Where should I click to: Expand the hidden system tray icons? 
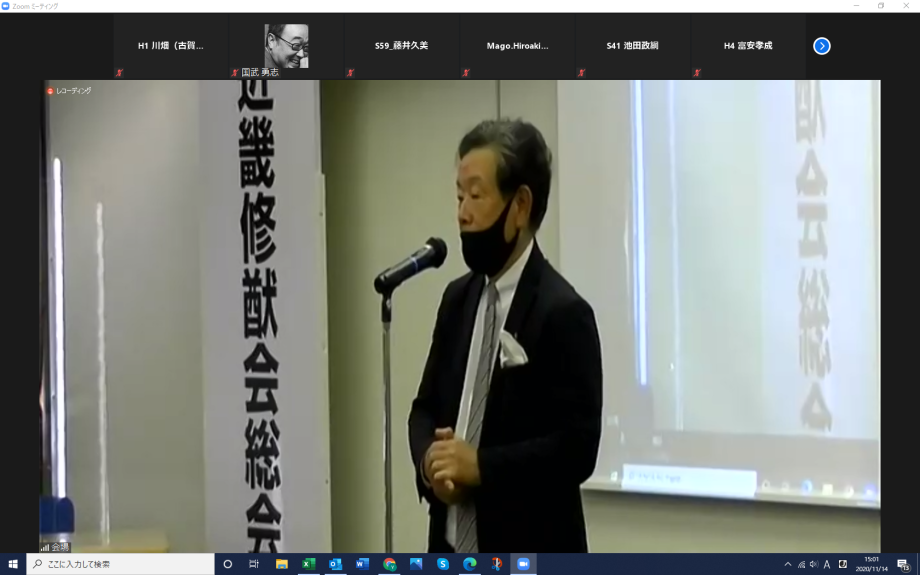pyautogui.click(x=787, y=564)
